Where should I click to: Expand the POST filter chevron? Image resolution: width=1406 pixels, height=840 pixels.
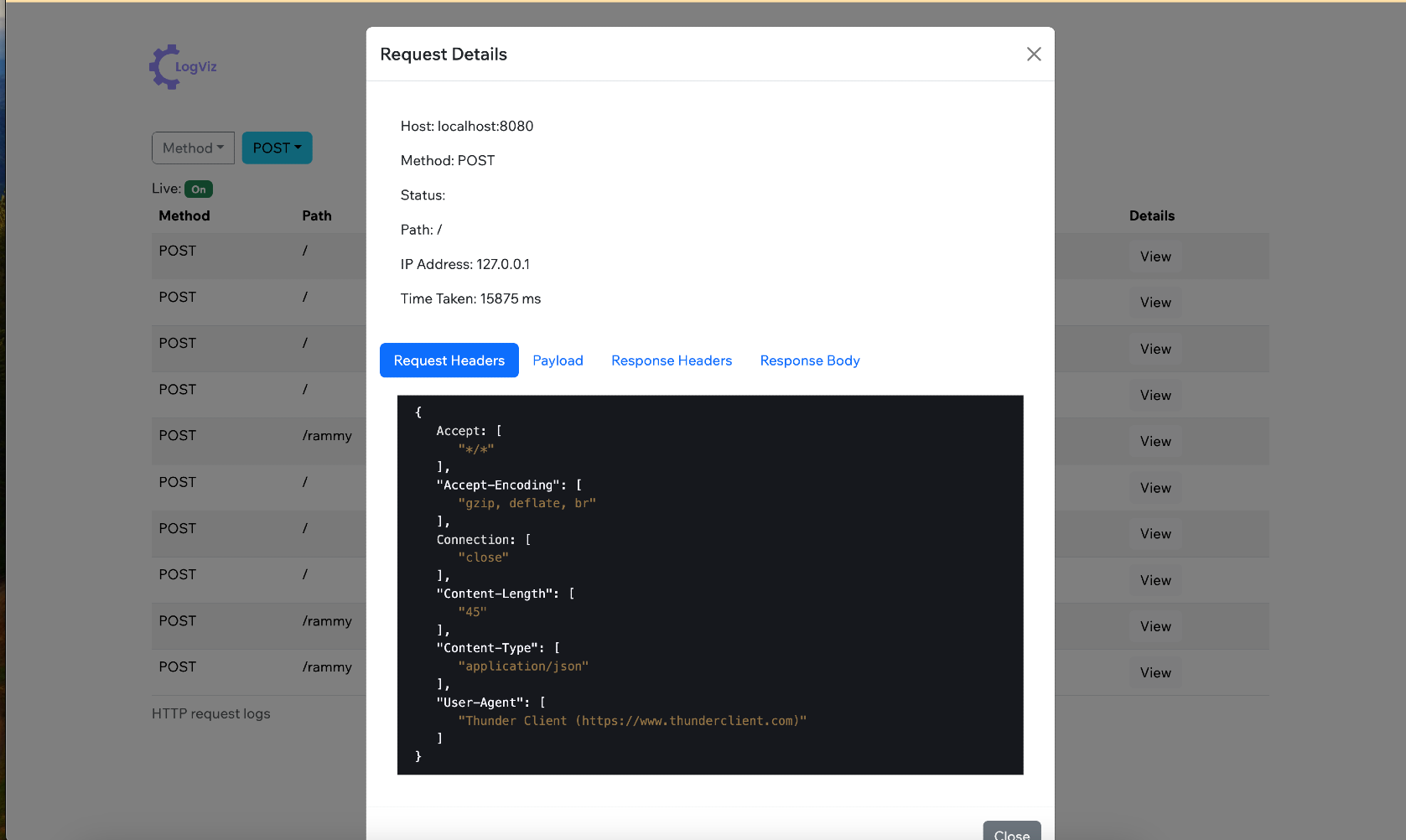coord(297,148)
